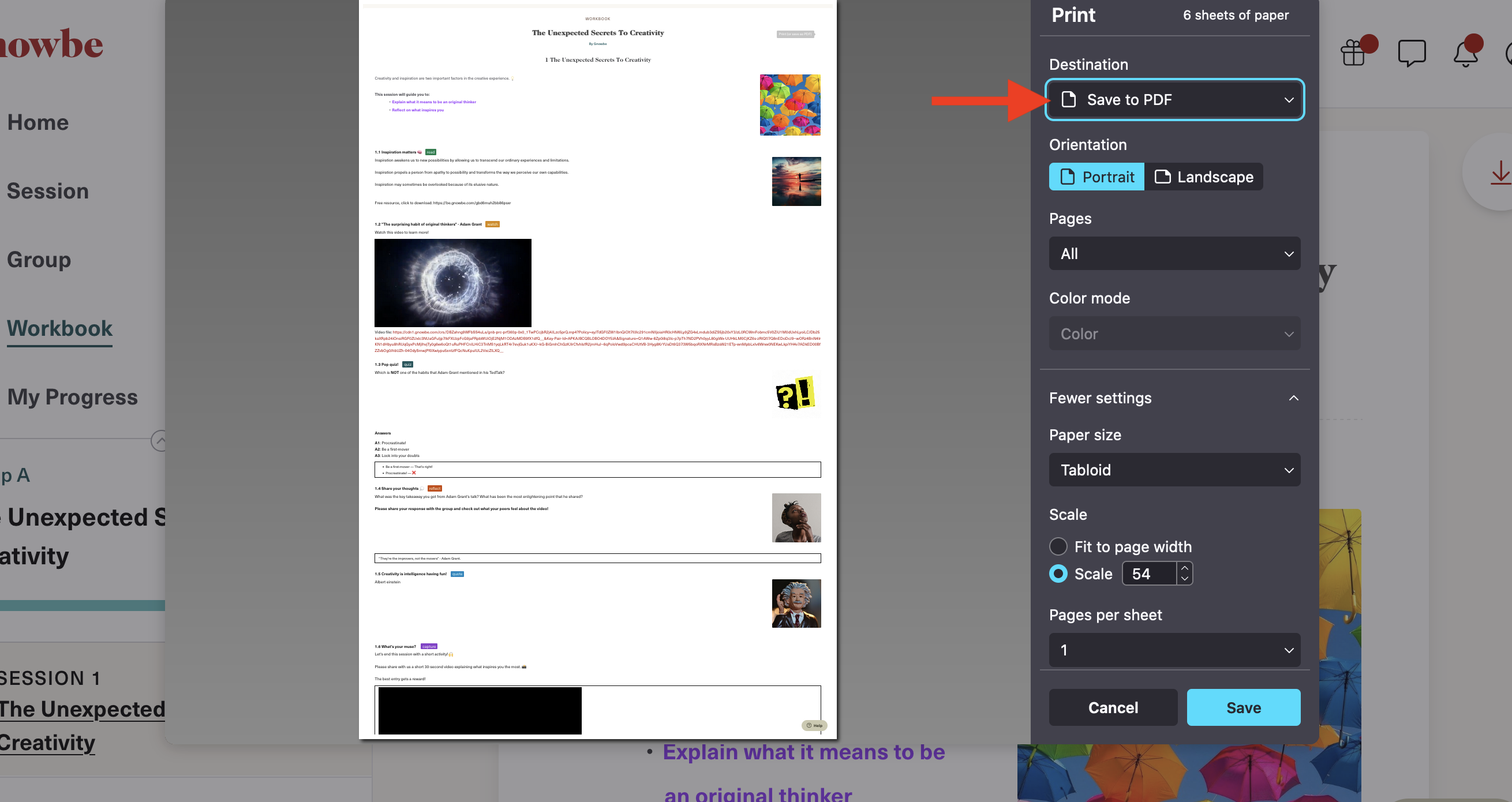Click the sunset reflection image in the preview

(796, 181)
